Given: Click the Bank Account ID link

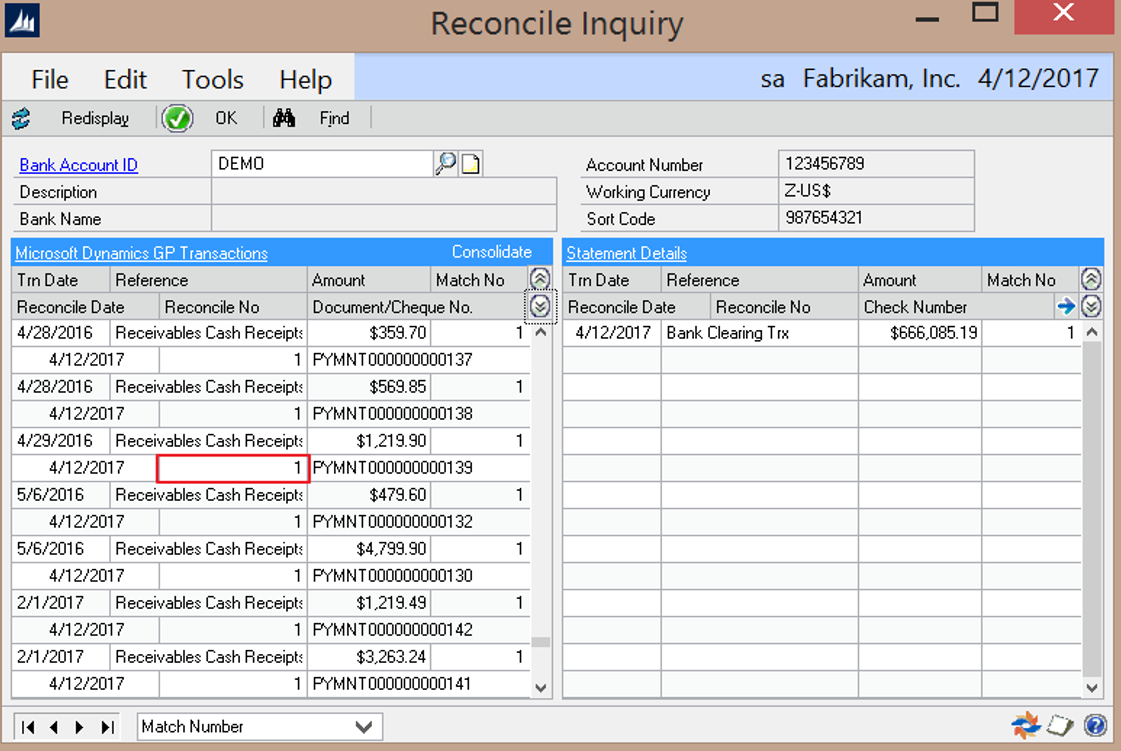Looking at the screenshot, I should click(x=78, y=165).
